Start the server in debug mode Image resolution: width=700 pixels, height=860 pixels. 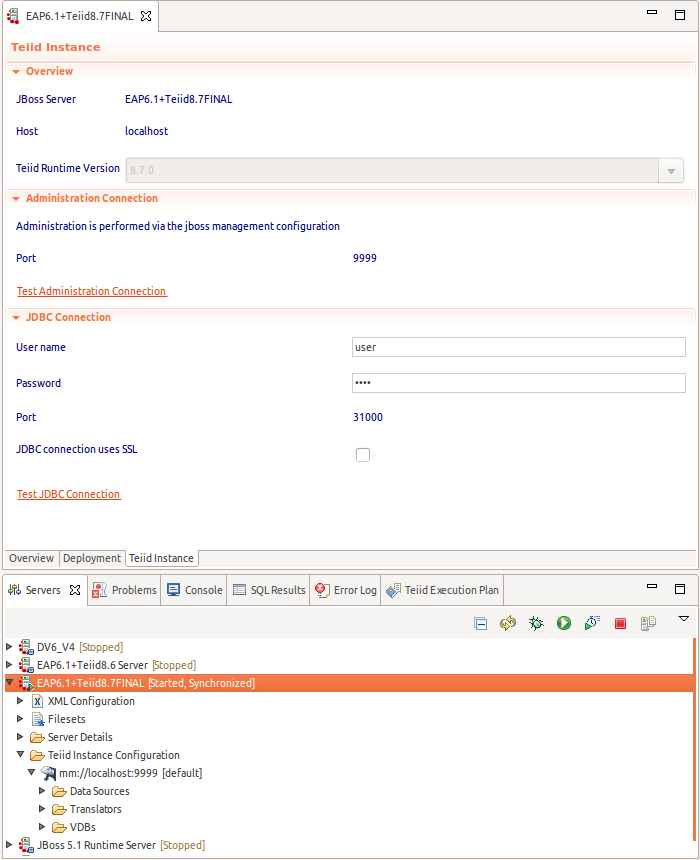tap(536, 623)
